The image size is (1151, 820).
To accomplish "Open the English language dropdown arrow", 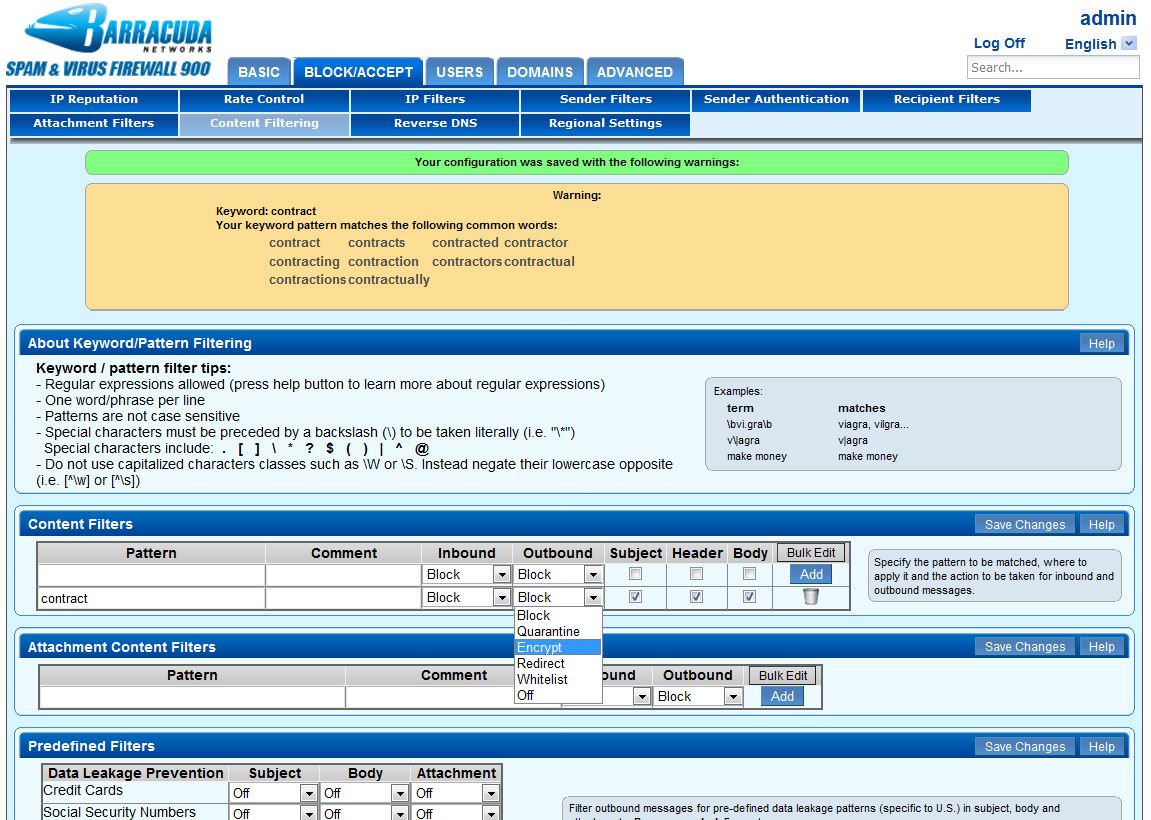I will click(x=1129, y=43).
